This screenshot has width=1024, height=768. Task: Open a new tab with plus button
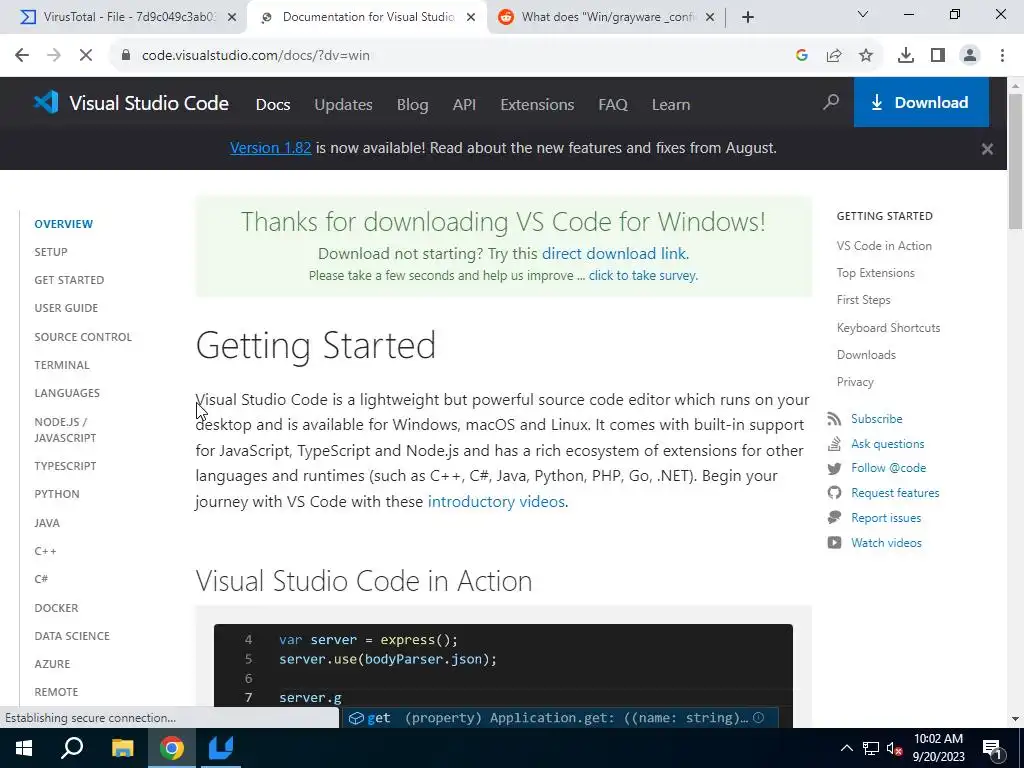tap(748, 18)
